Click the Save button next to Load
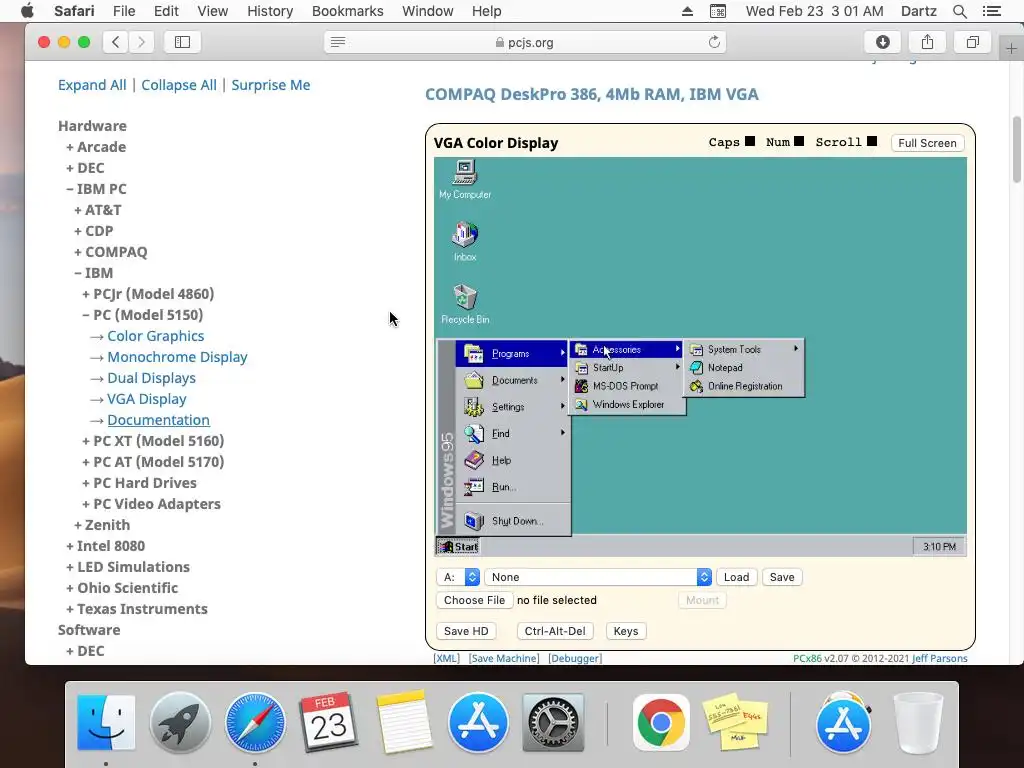The image size is (1024, 768). (782, 577)
